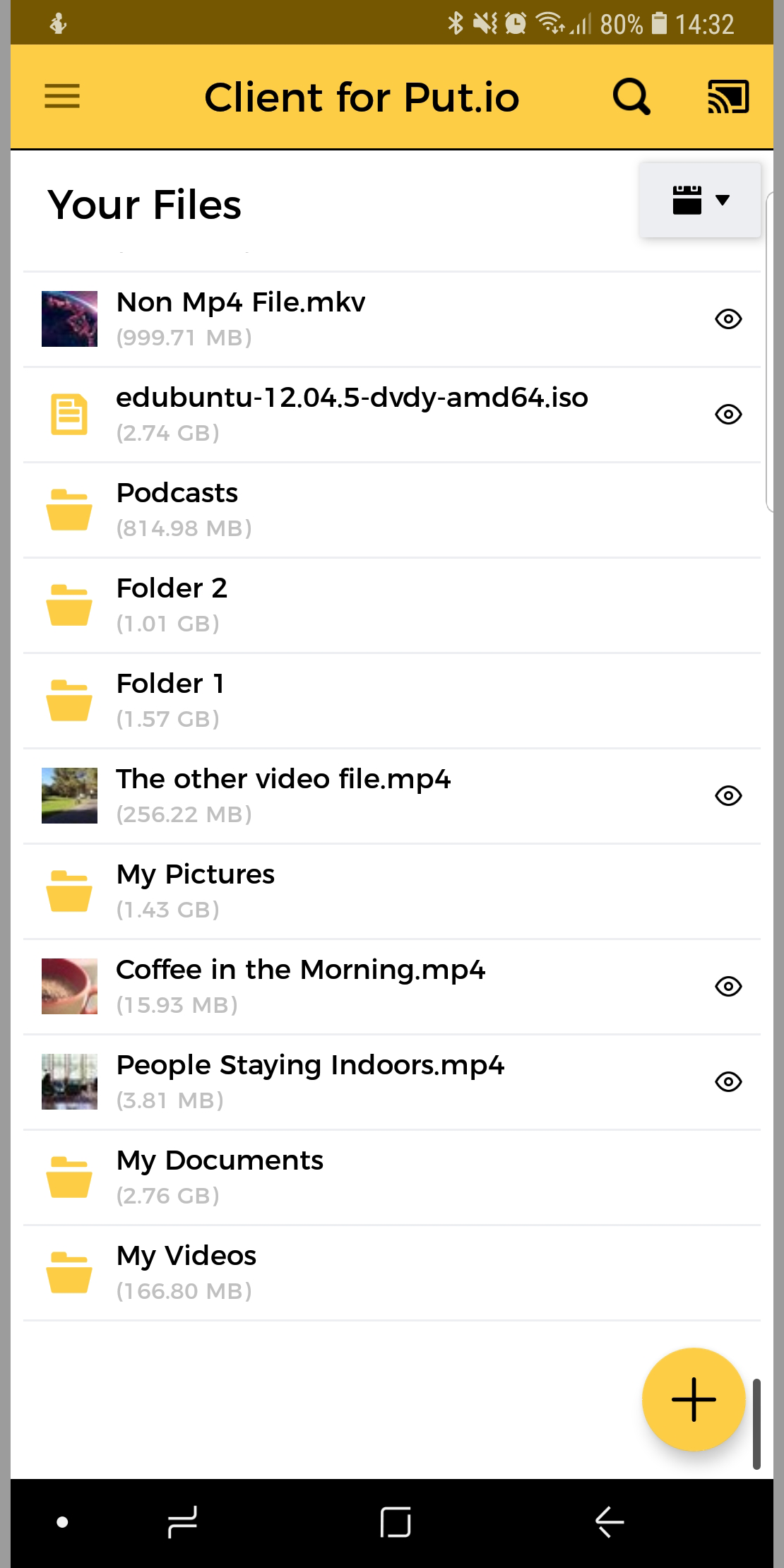The height and width of the screenshot is (1568, 784).
Task: Click the vertical scrollbar at bottom right
Action: tap(756, 1423)
